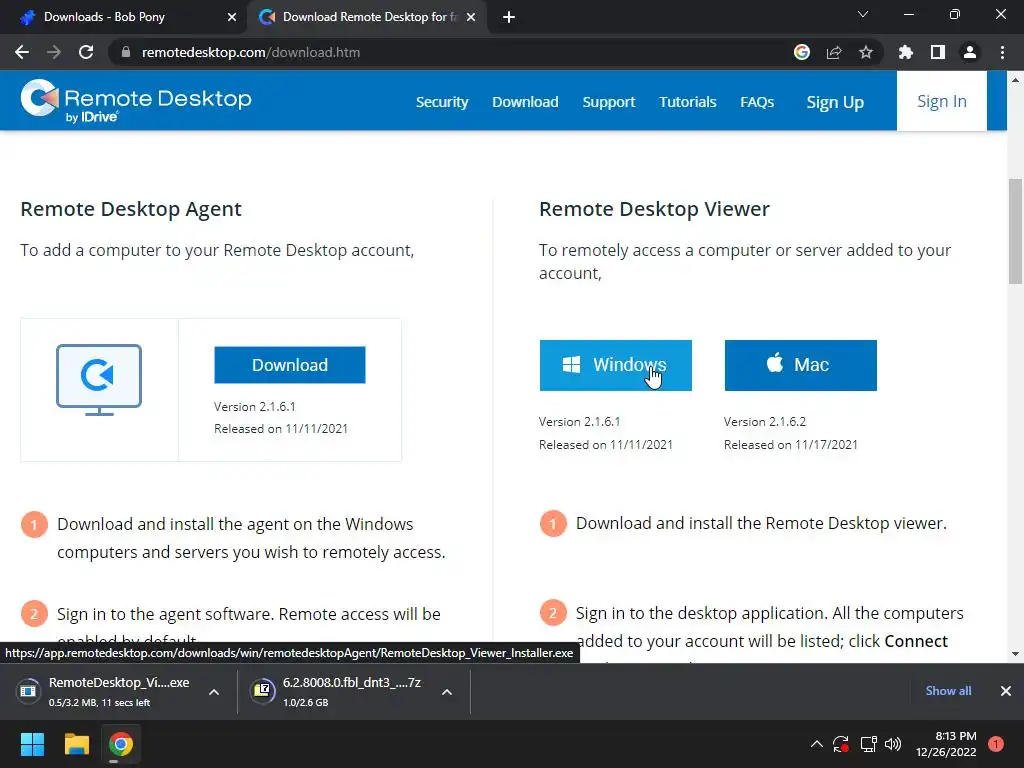Download the Windows viewer
1024x768 pixels.
point(615,365)
